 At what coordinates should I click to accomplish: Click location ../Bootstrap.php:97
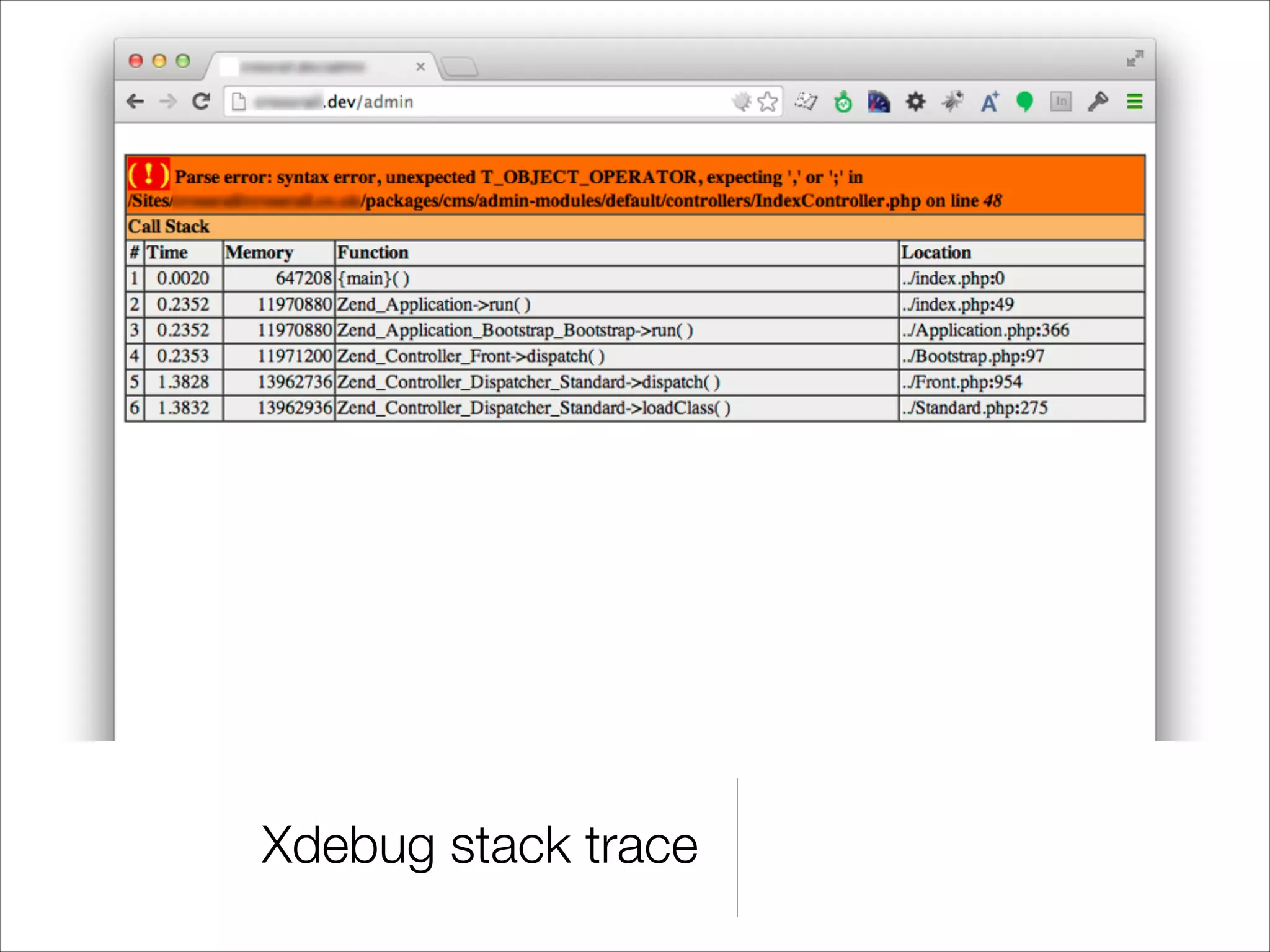pos(972,356)
